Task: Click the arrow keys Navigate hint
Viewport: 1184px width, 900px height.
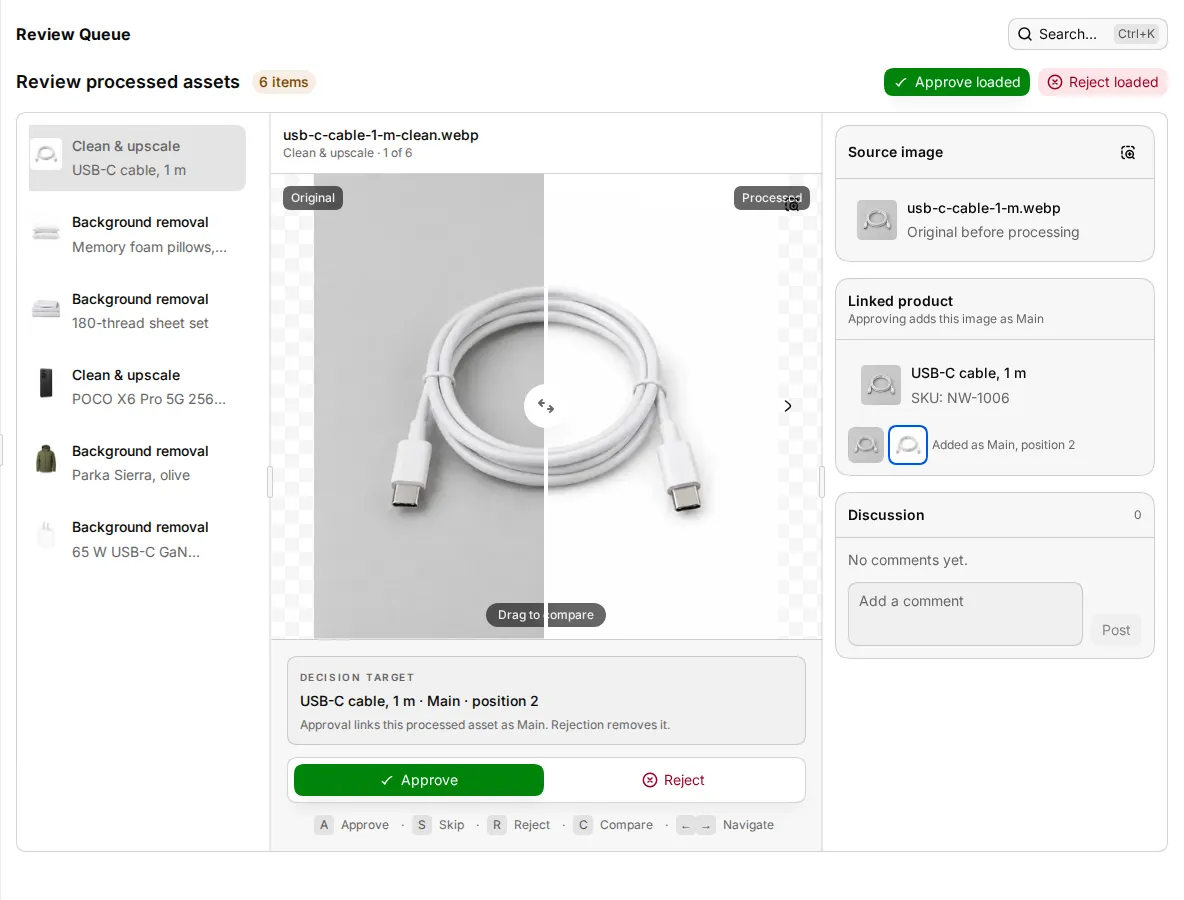Action: point(726,824)
